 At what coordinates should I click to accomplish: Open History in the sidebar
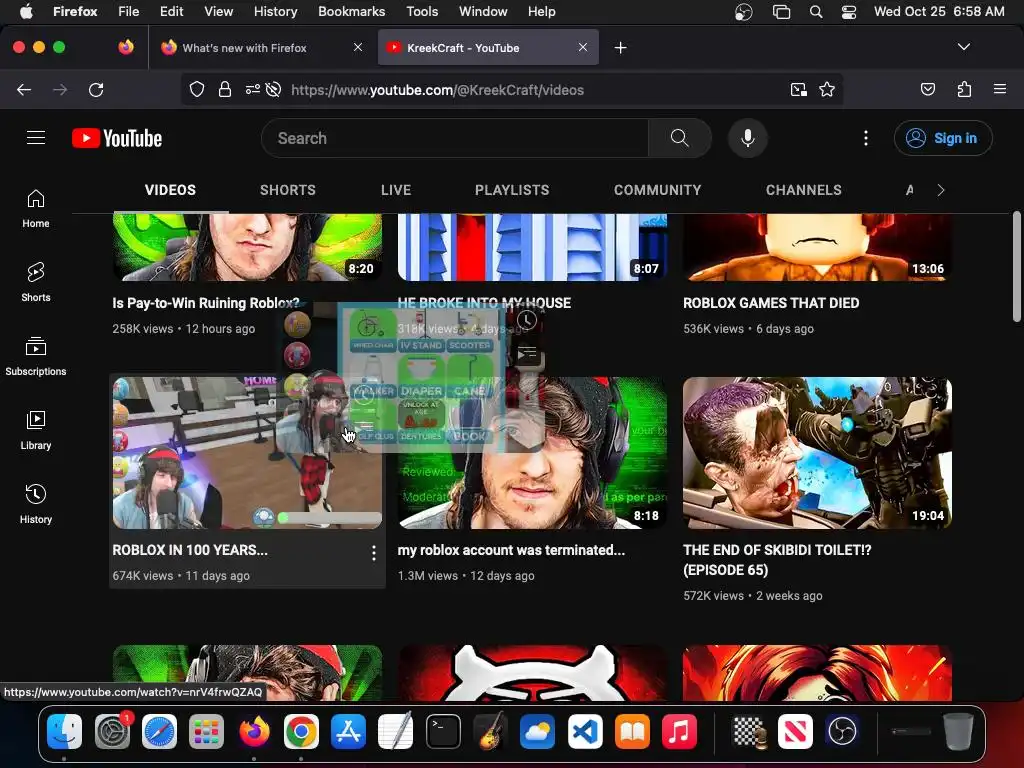tap(36, 504)
